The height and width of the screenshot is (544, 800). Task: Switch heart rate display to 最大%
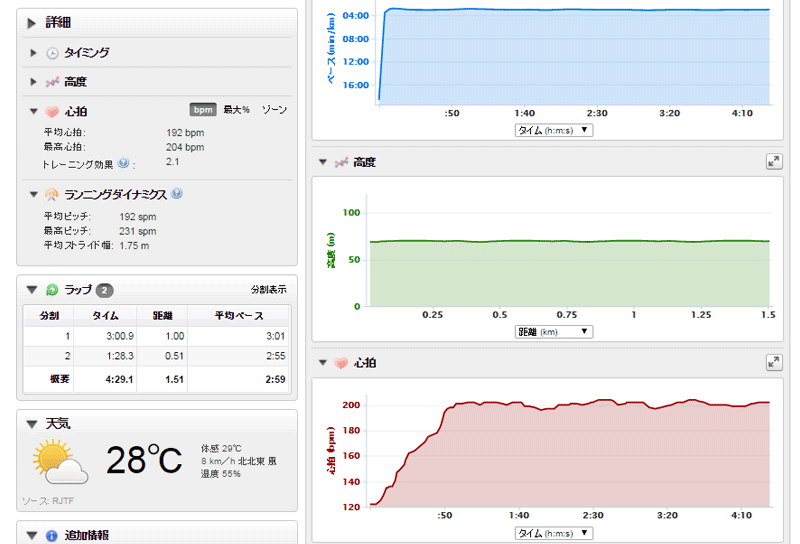click(236, 109)
